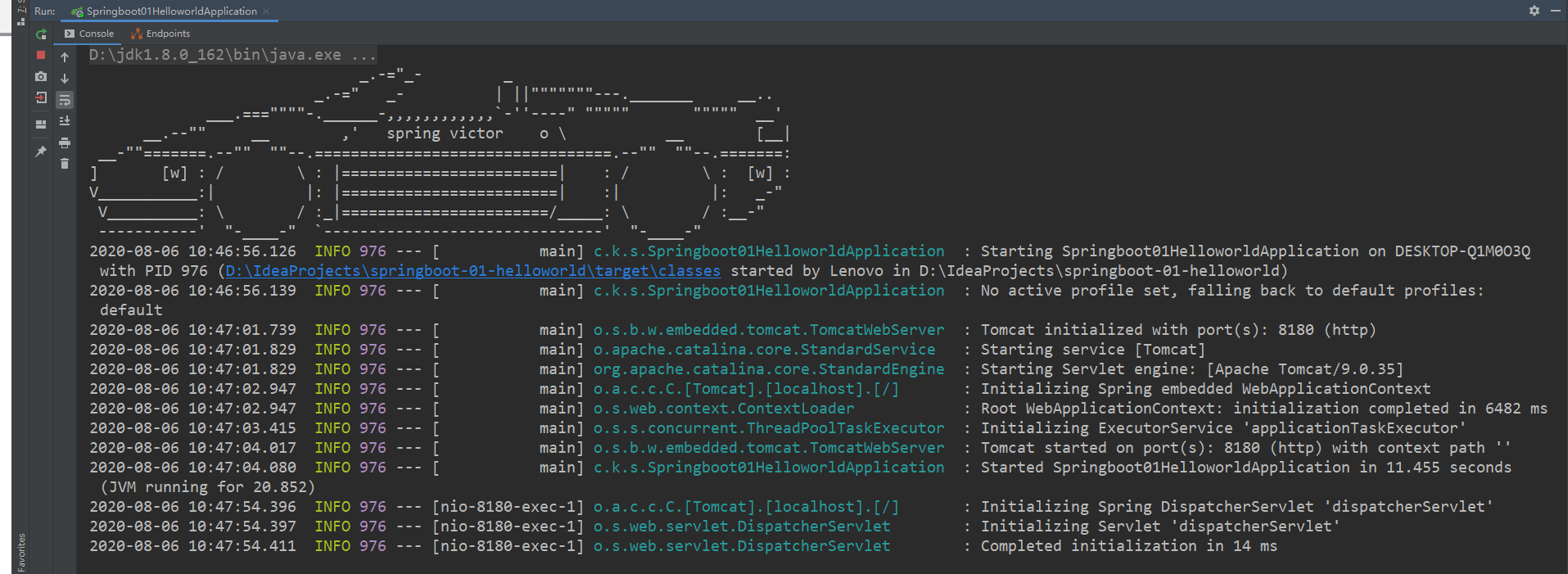Toggle soft-wrap for console output
The image size is (1568, 574).
65,100
